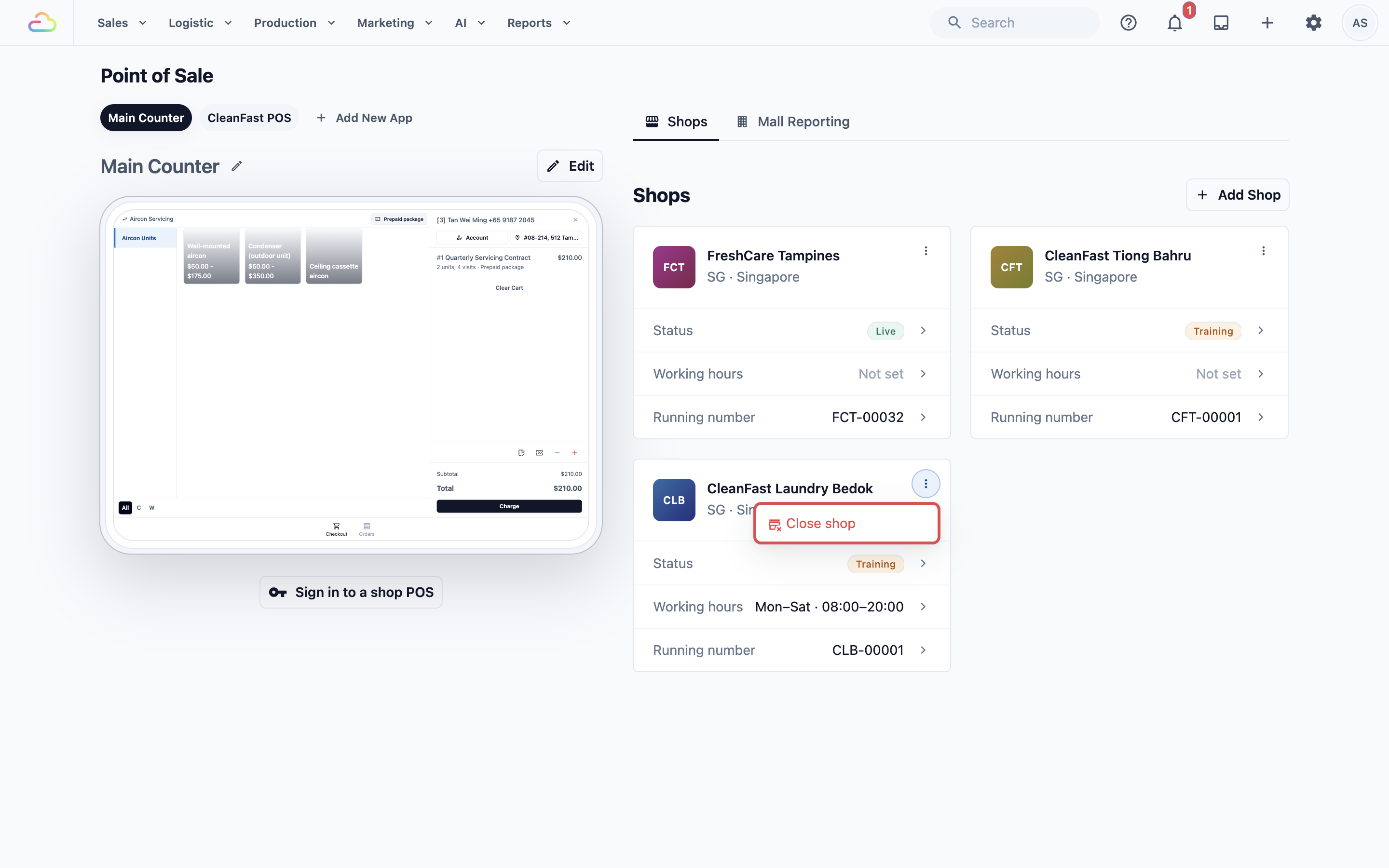Click the Add Shop button
The height and width of the screenshot is (868, 1389).
[1238, 195]
